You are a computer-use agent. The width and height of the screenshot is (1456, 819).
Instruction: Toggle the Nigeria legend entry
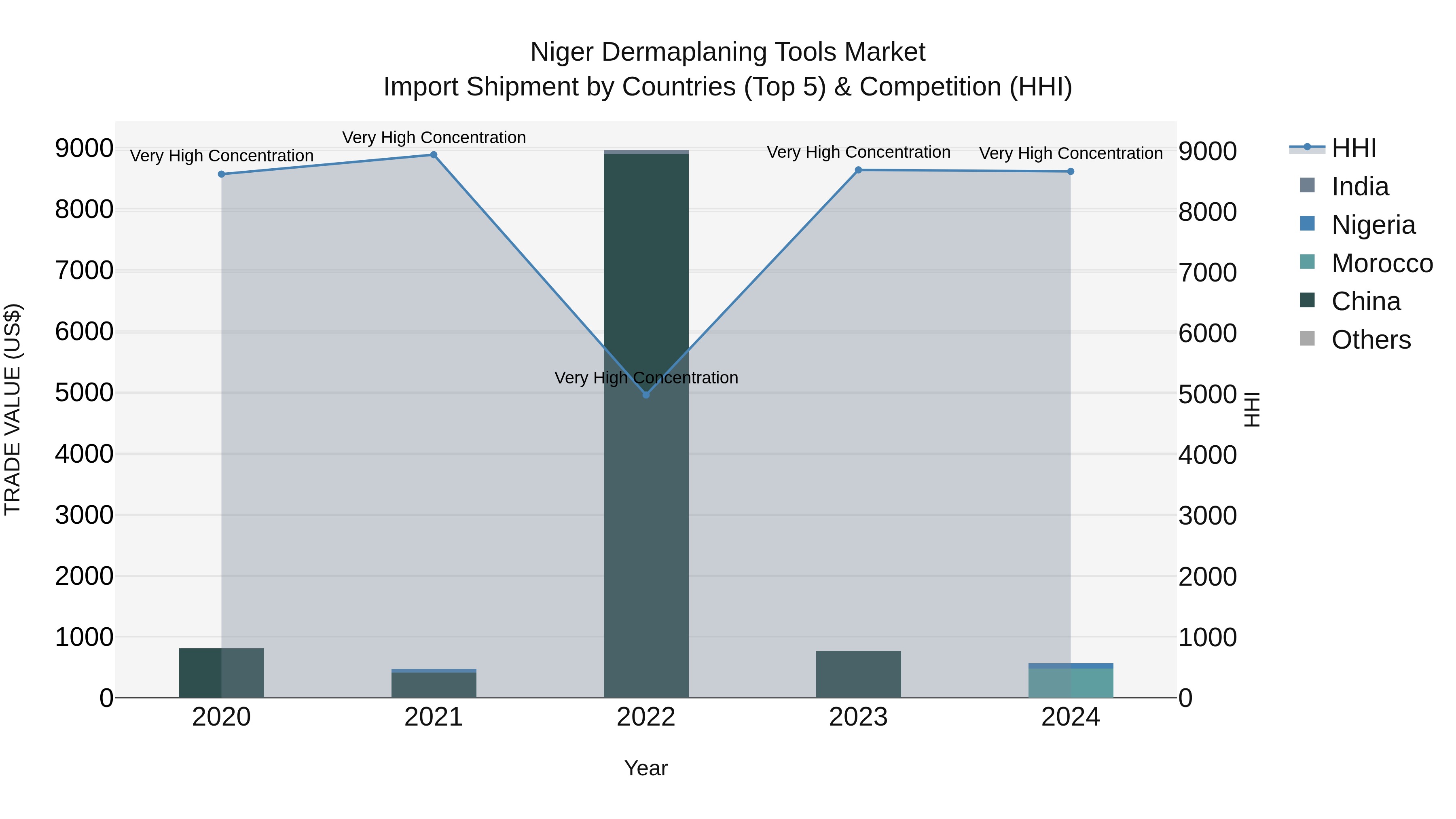(1358, 224)
